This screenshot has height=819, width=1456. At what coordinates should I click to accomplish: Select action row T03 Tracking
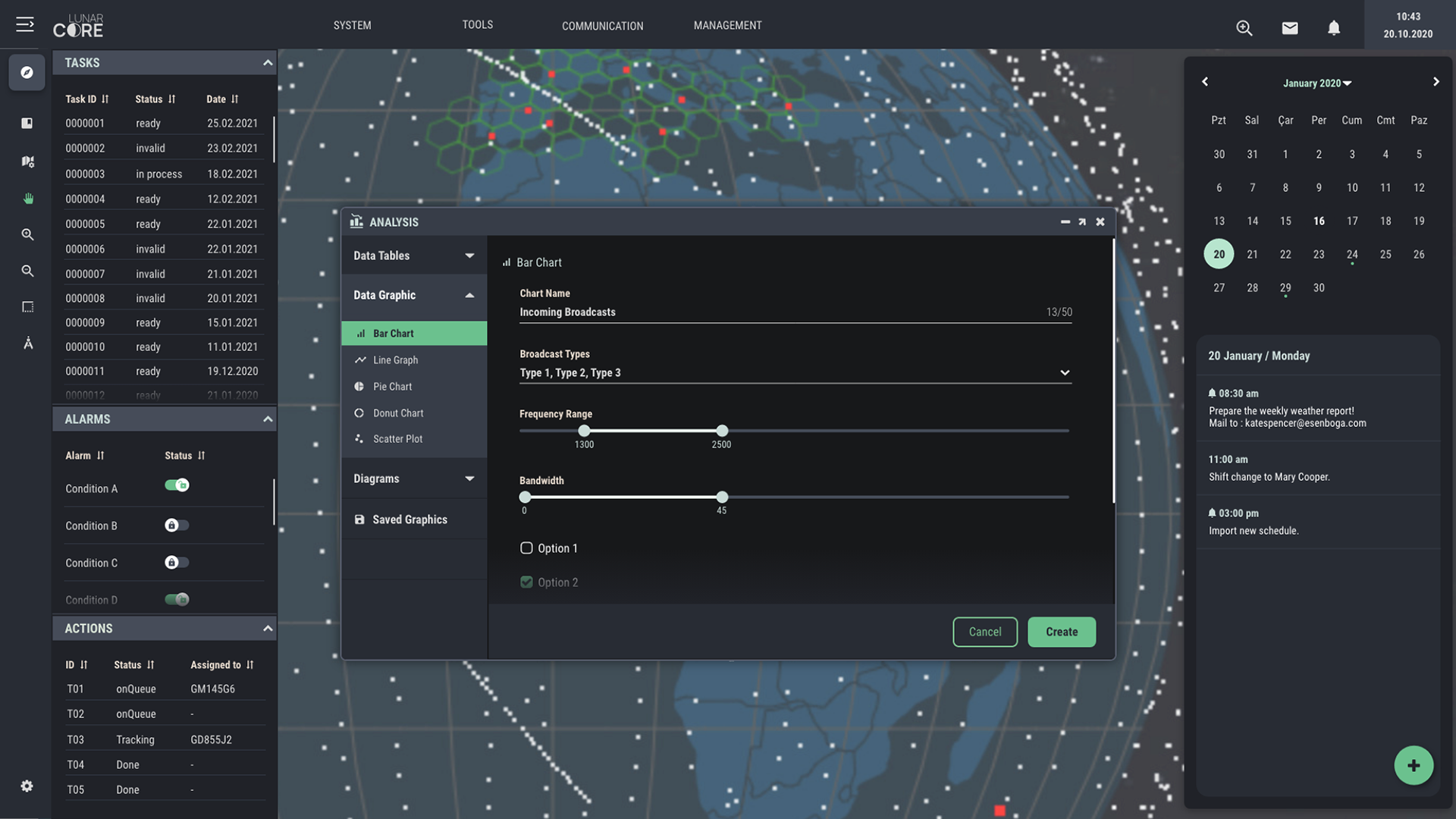click(165, 739)
